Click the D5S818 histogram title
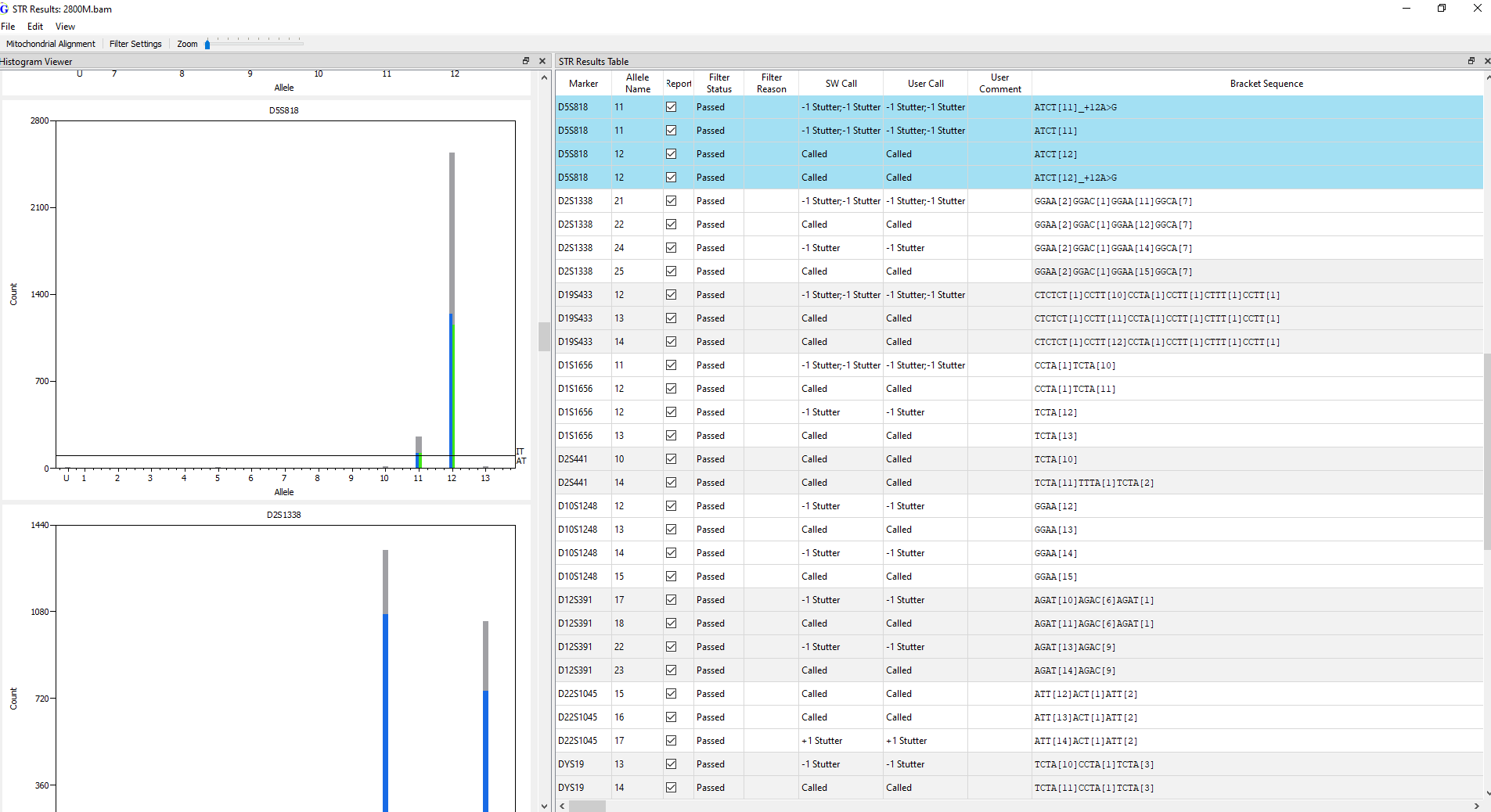The width and height of the screenshot is (1491, 812). tap(283, 110)
